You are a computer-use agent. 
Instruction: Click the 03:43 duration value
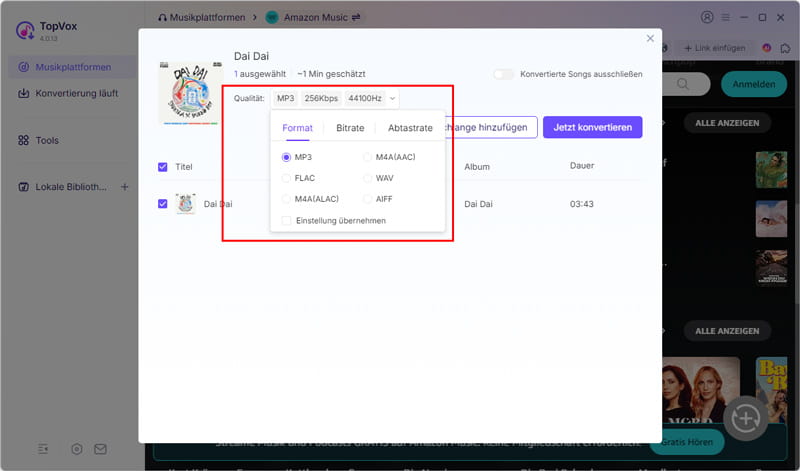(582, 204)
